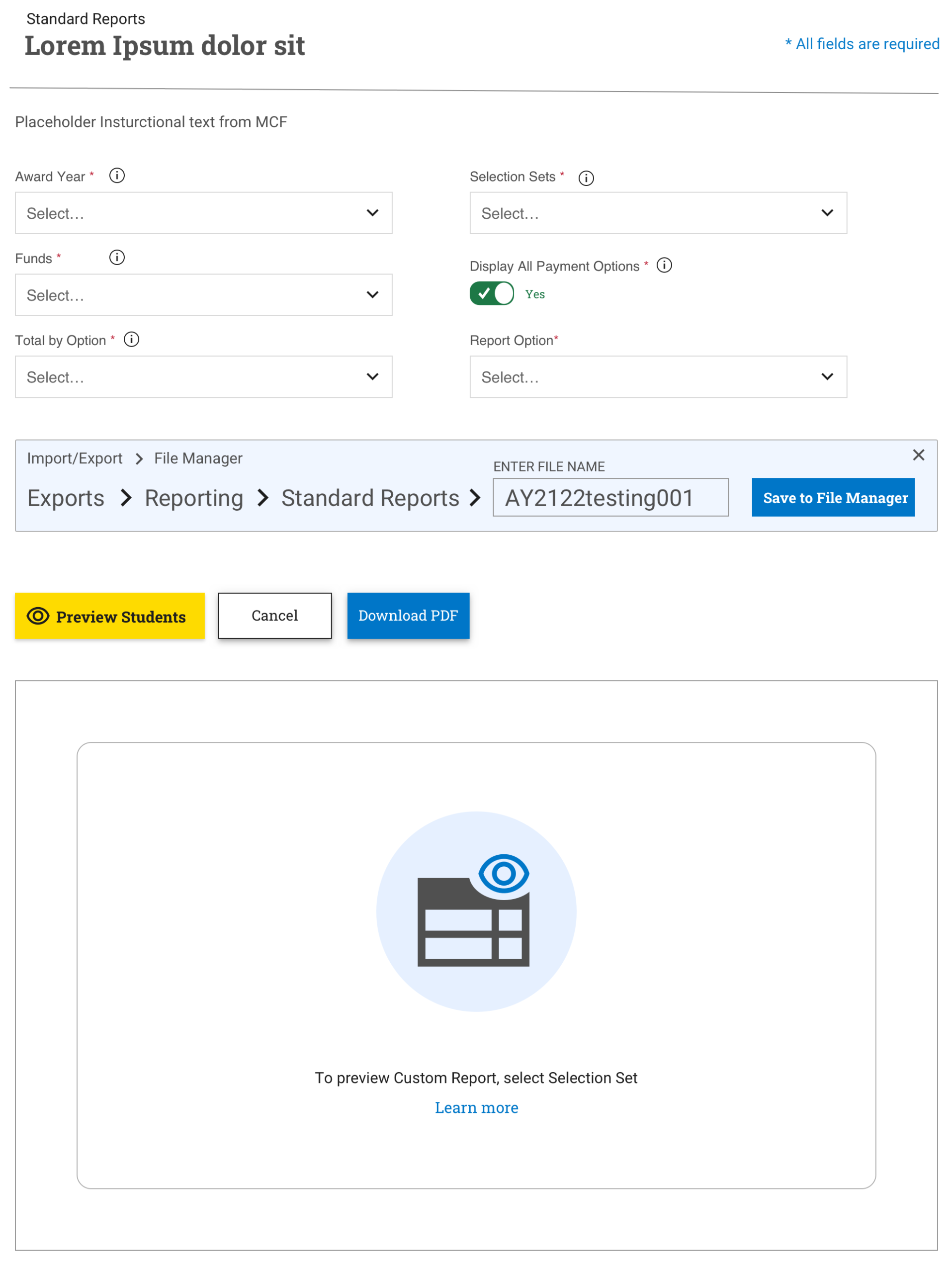Click the Funds info icon
The image size is (952, 1273).
pos(117,257)
